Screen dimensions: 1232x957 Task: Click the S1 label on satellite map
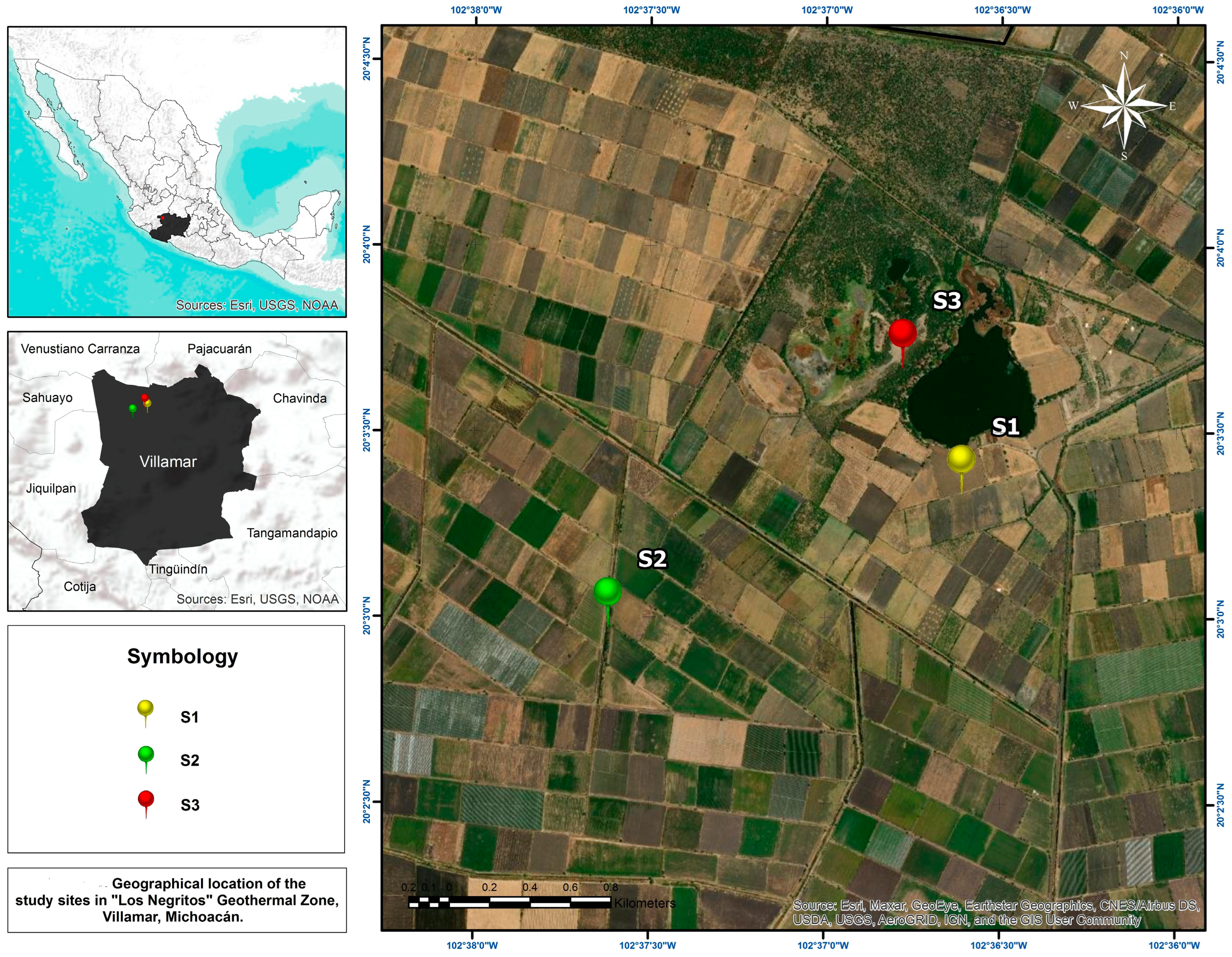[1005, 427]
